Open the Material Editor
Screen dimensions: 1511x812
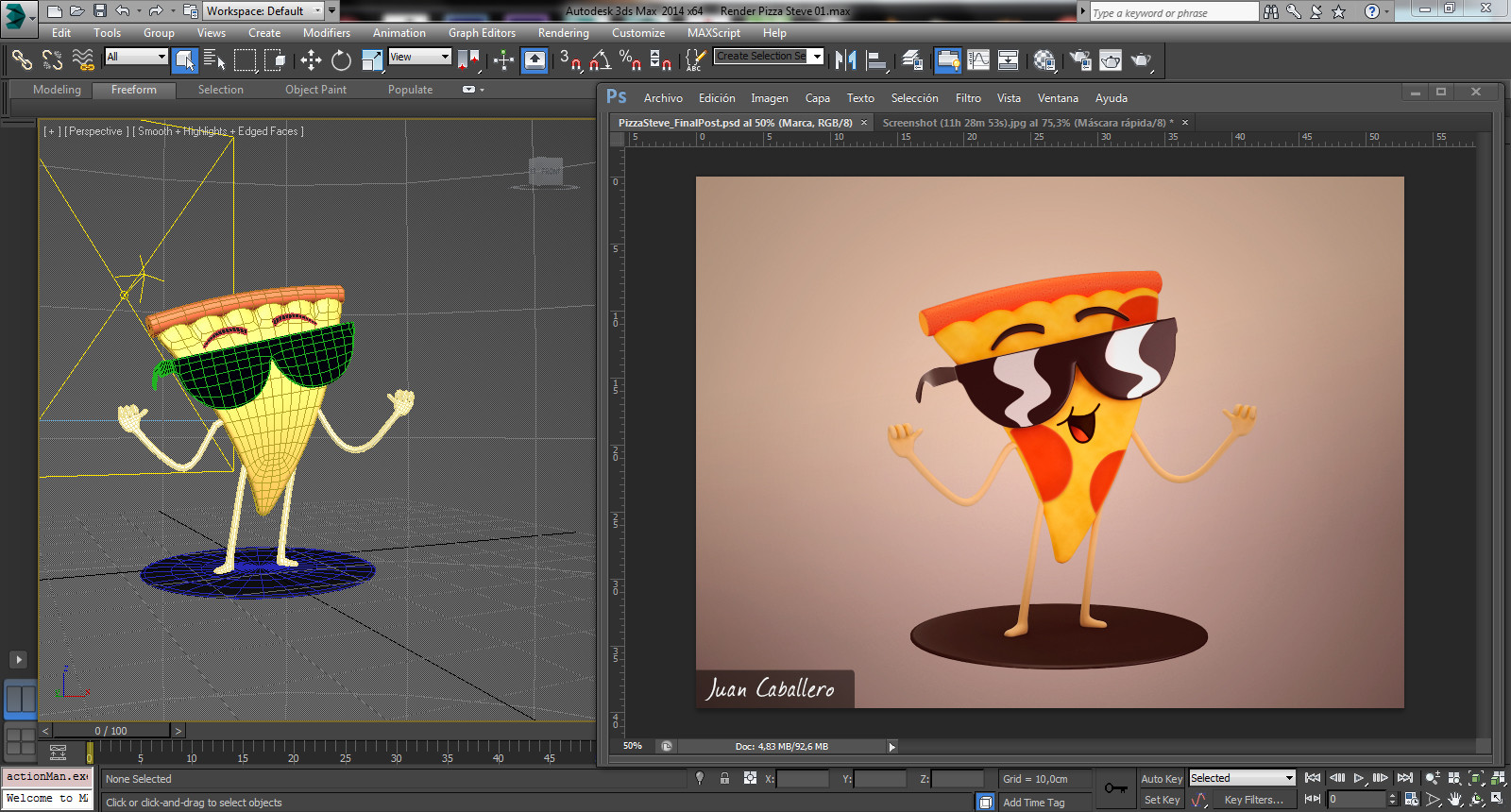[1044, 60]
